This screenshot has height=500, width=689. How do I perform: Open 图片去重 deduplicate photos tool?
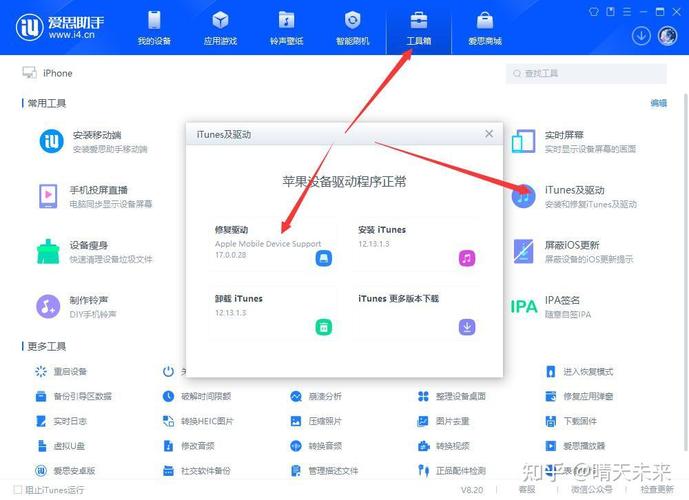[443, 421]
